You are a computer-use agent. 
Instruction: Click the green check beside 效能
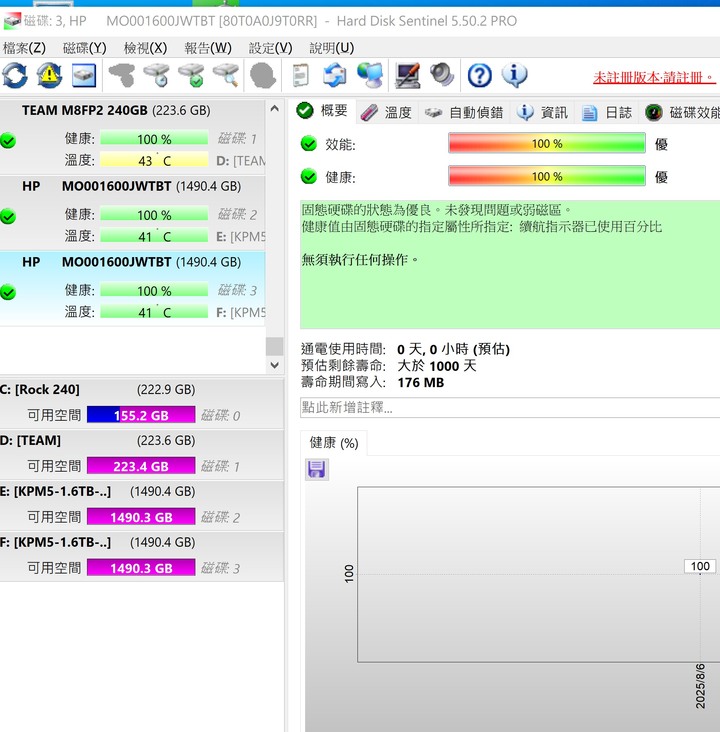point(309,144)
